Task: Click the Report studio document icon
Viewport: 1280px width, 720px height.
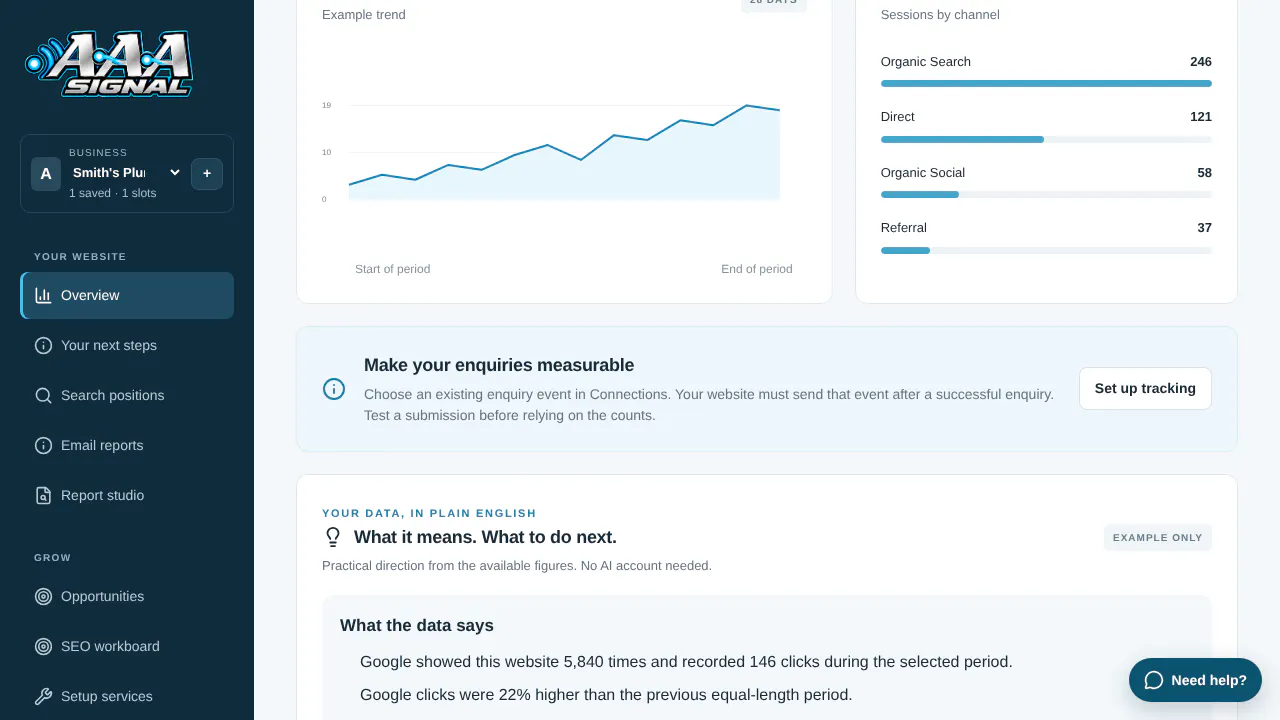Action: (43, 495)
